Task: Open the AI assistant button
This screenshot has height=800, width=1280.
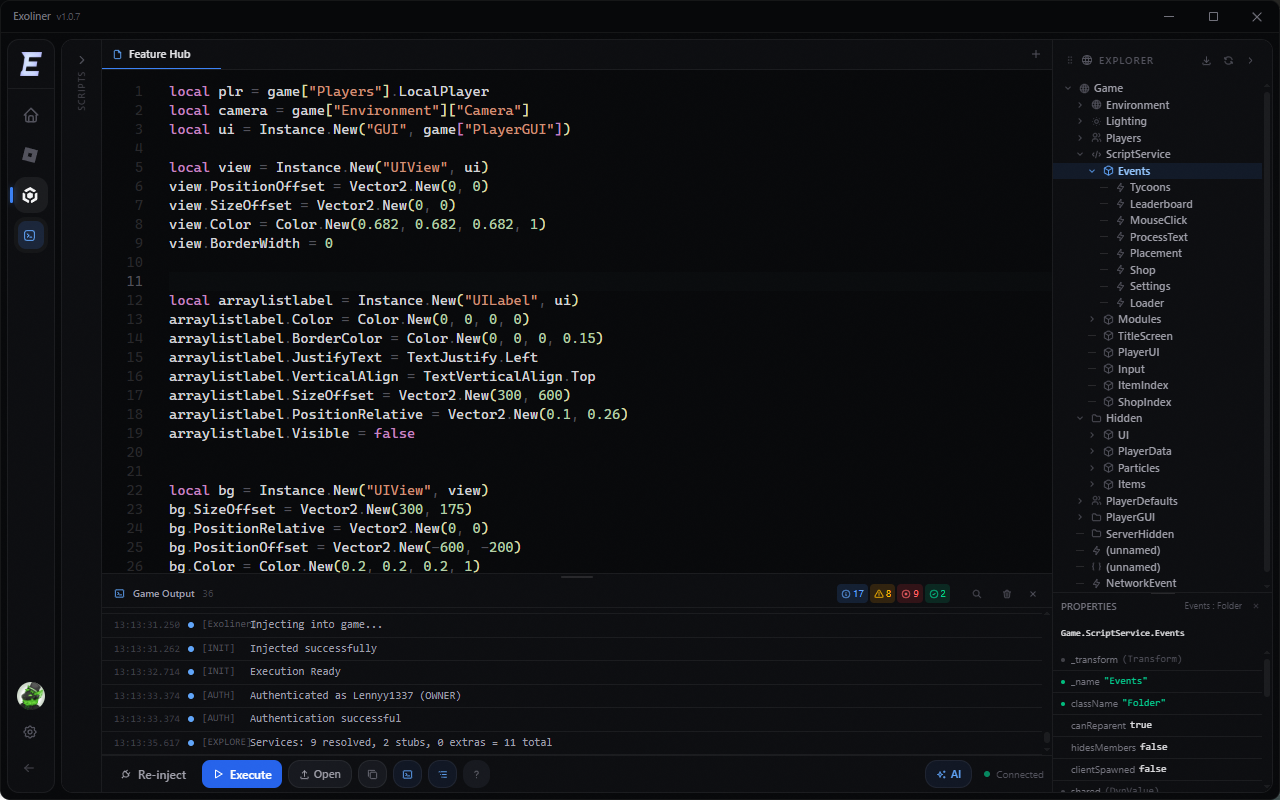Action: (948, 773)
